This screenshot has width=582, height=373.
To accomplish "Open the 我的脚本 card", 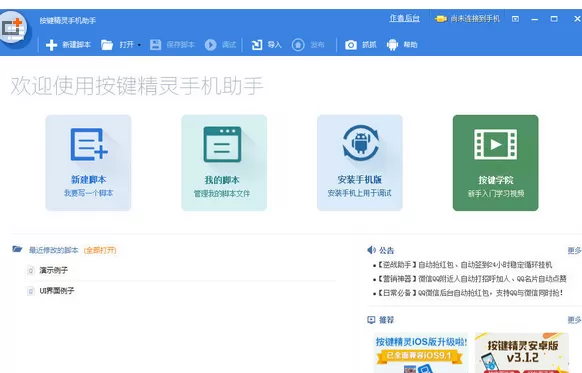I will [224, 163].
